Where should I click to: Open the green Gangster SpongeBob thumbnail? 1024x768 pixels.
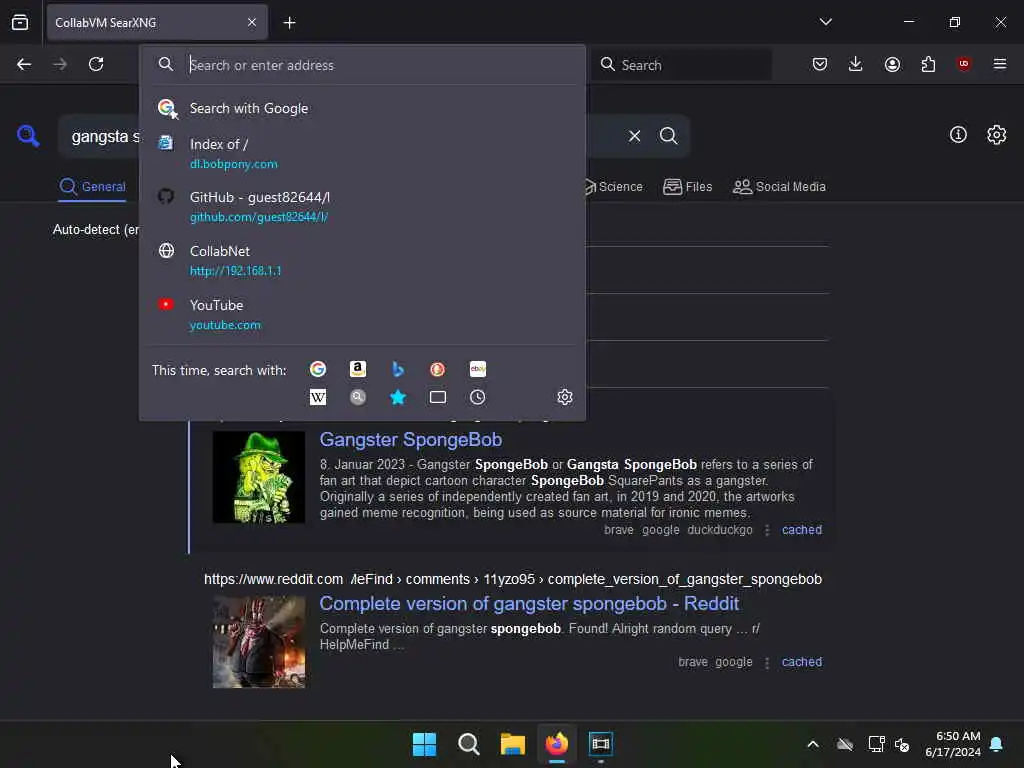click(x=259, y=477)
